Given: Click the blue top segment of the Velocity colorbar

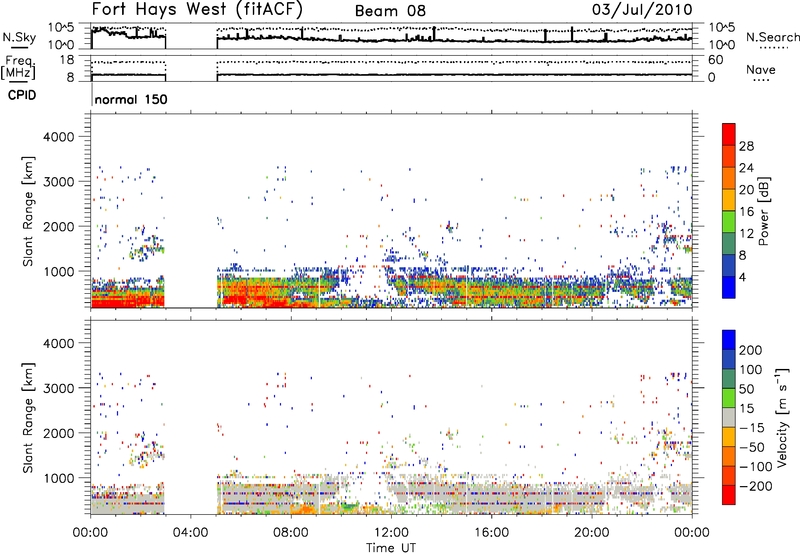Looking at the screenshot, I should pos(729,340).
